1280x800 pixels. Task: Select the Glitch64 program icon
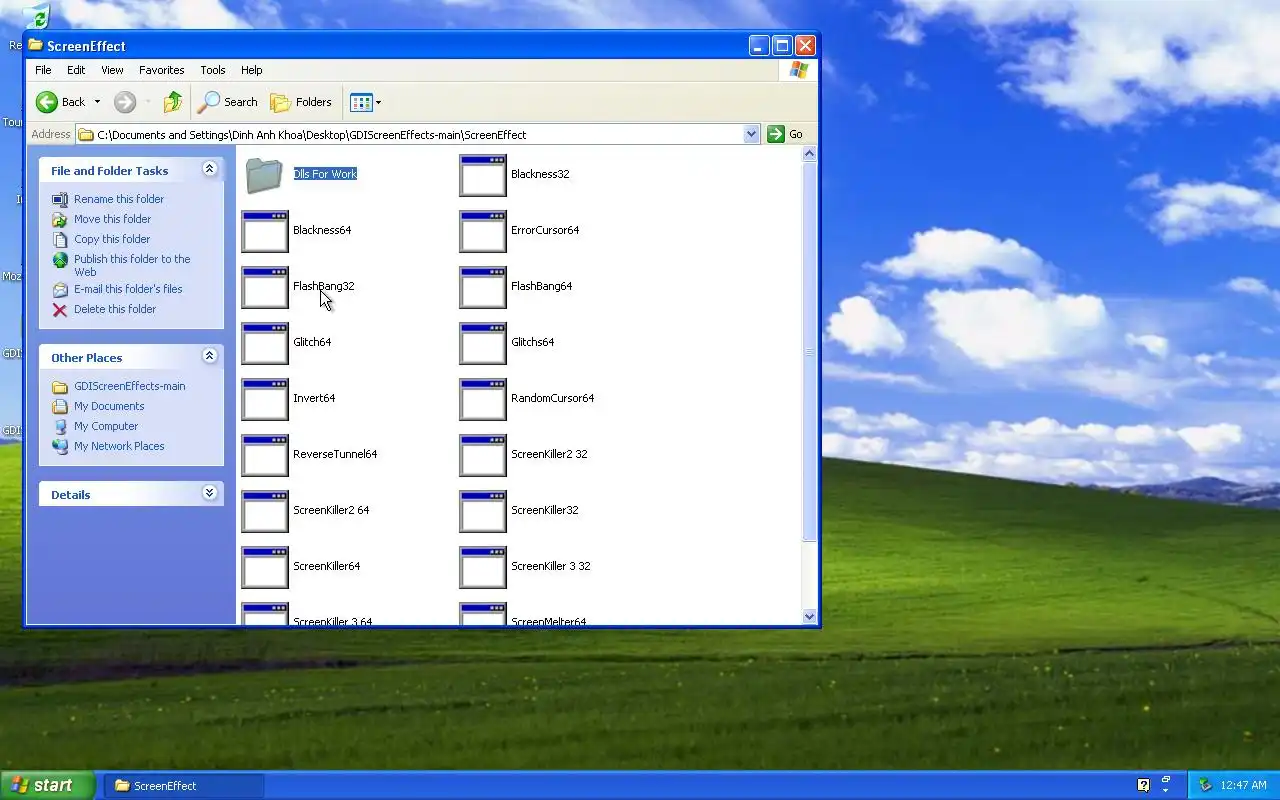coord(265,343)
